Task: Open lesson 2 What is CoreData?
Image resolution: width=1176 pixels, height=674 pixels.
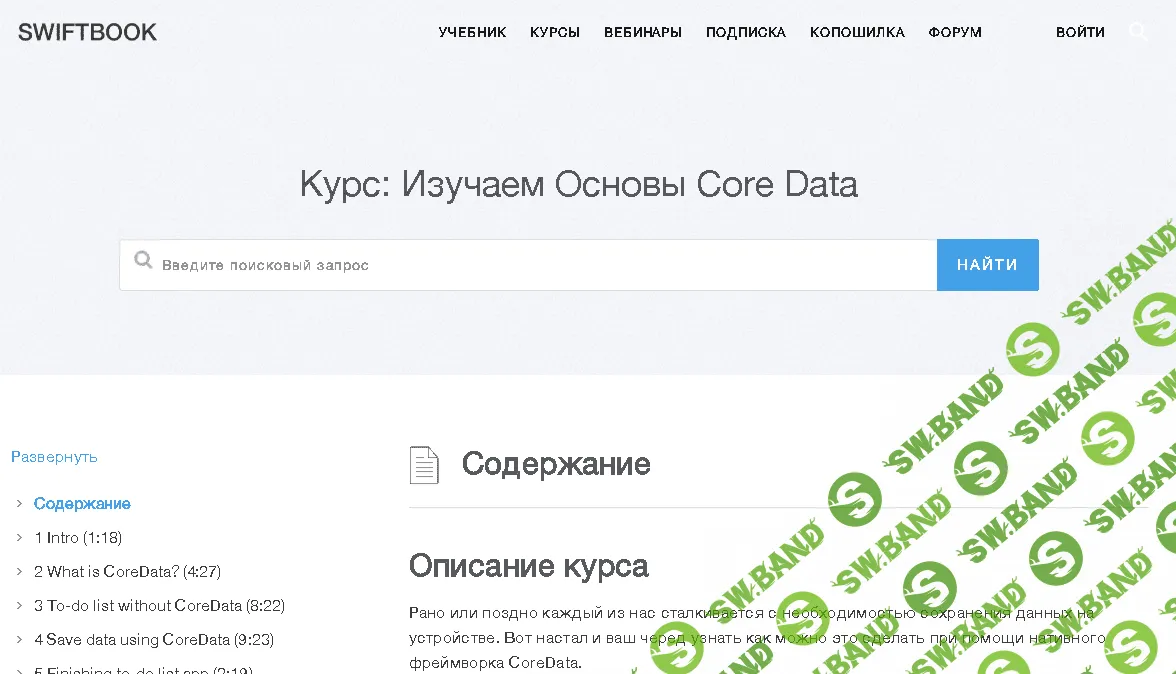Action: coord(126,572)
